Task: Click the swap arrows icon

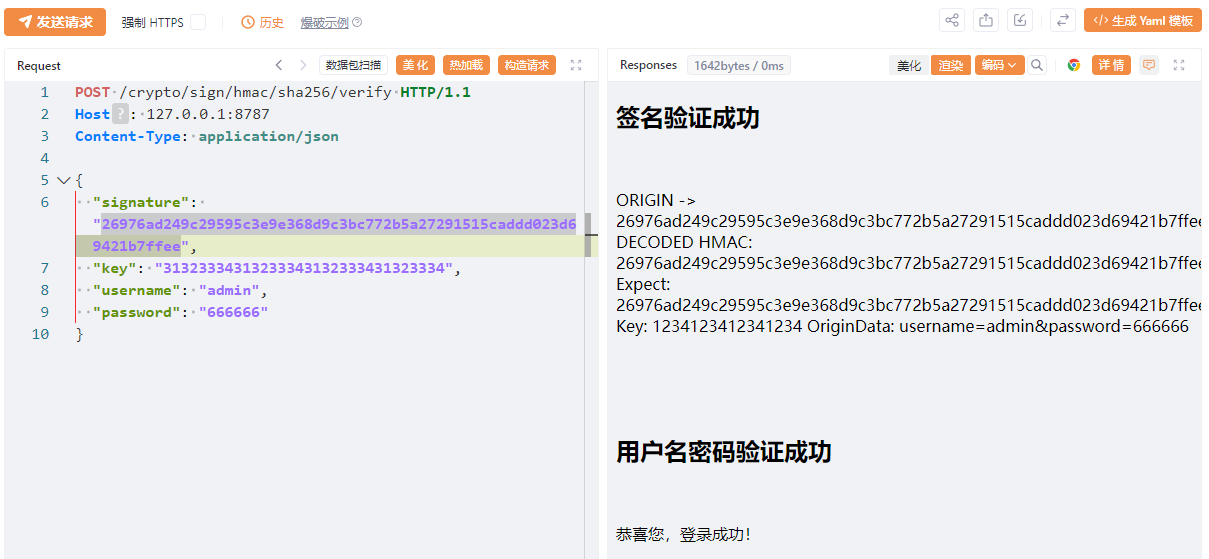Action: click(x=1063, y=21)
